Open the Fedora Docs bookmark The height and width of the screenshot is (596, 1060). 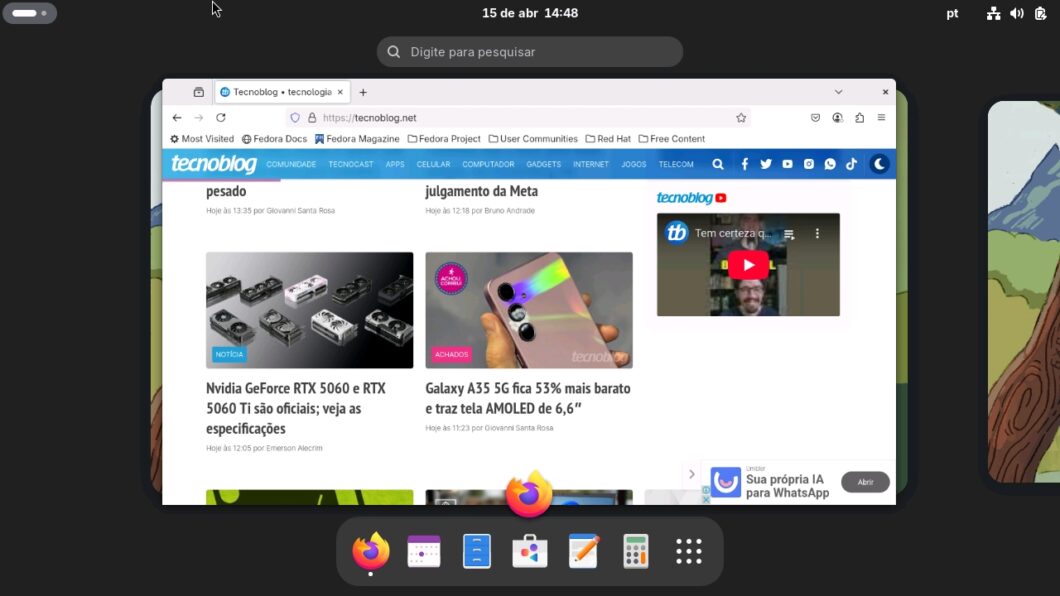coord(274,139)
